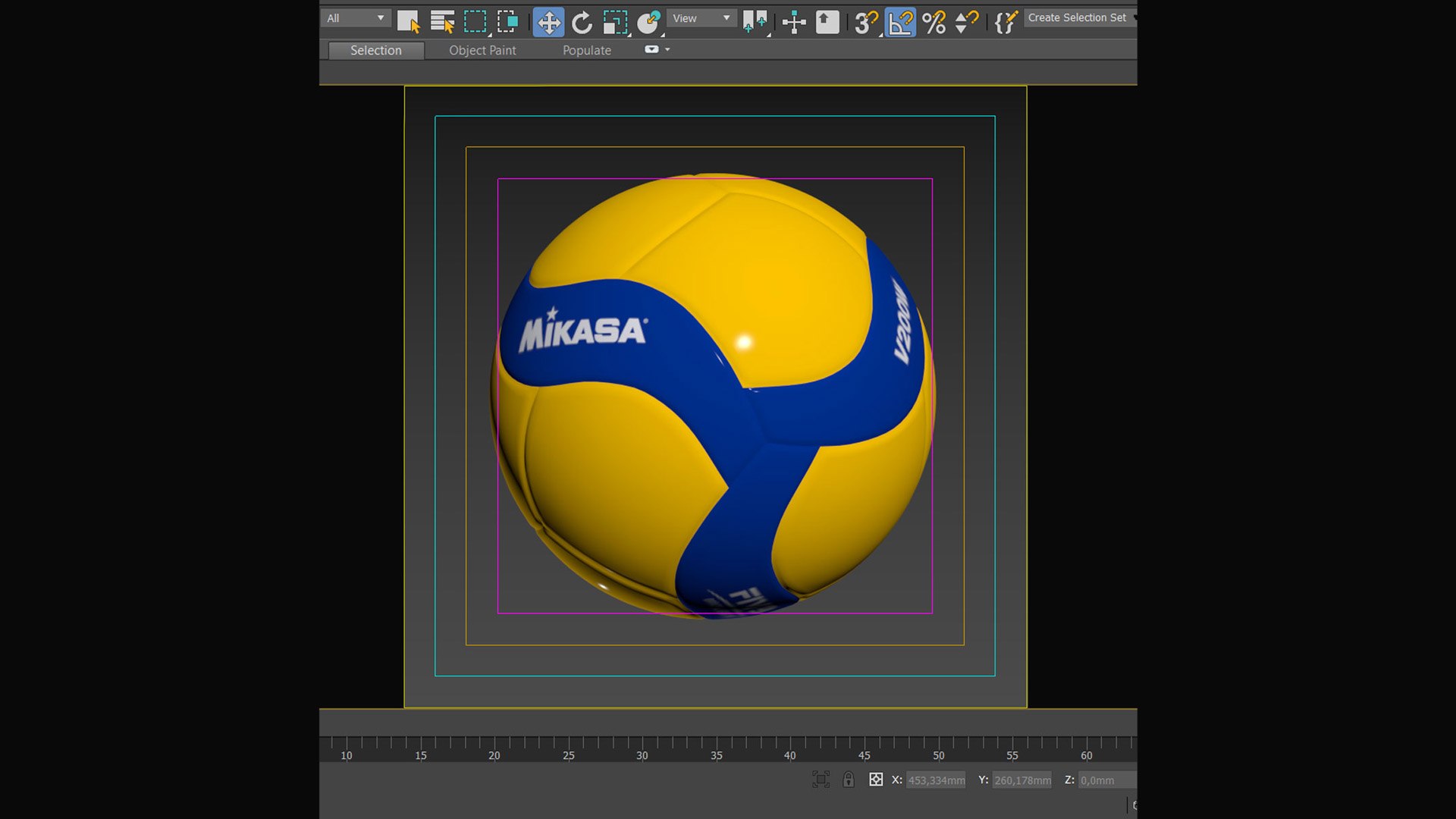The width and height of the screenshot is (1456, 819).
Task: Expand ribbon options small arrow
Action: 667,49
